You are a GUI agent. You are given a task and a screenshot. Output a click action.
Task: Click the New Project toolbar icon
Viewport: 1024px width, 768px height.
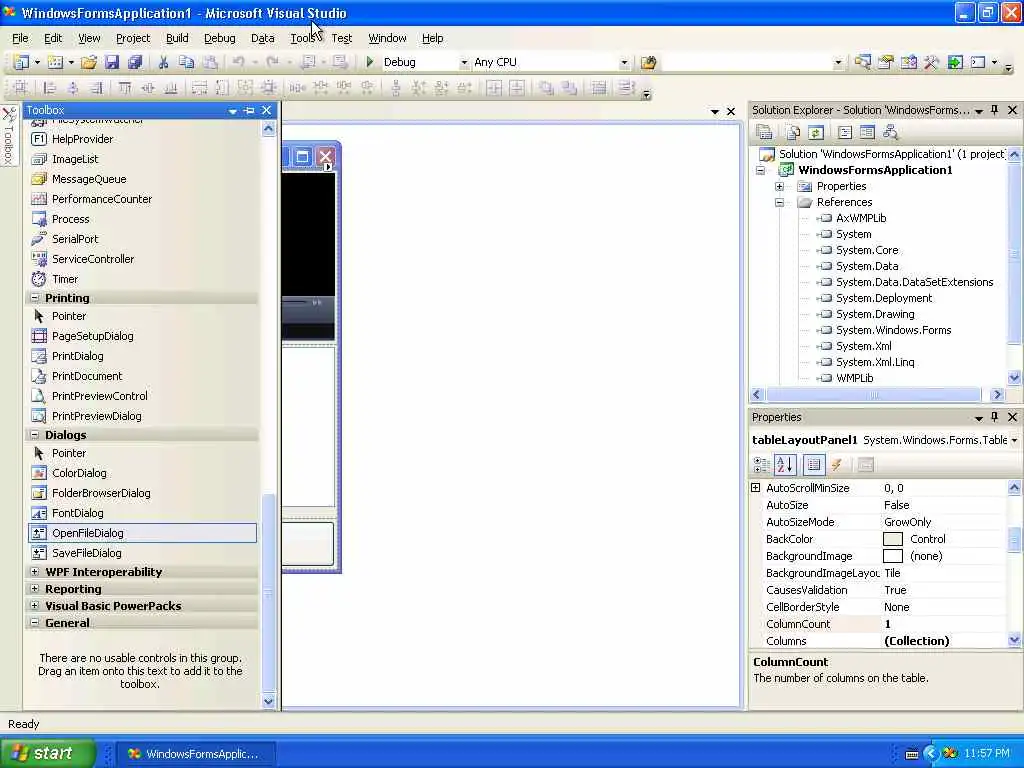(x=21, y=62)
